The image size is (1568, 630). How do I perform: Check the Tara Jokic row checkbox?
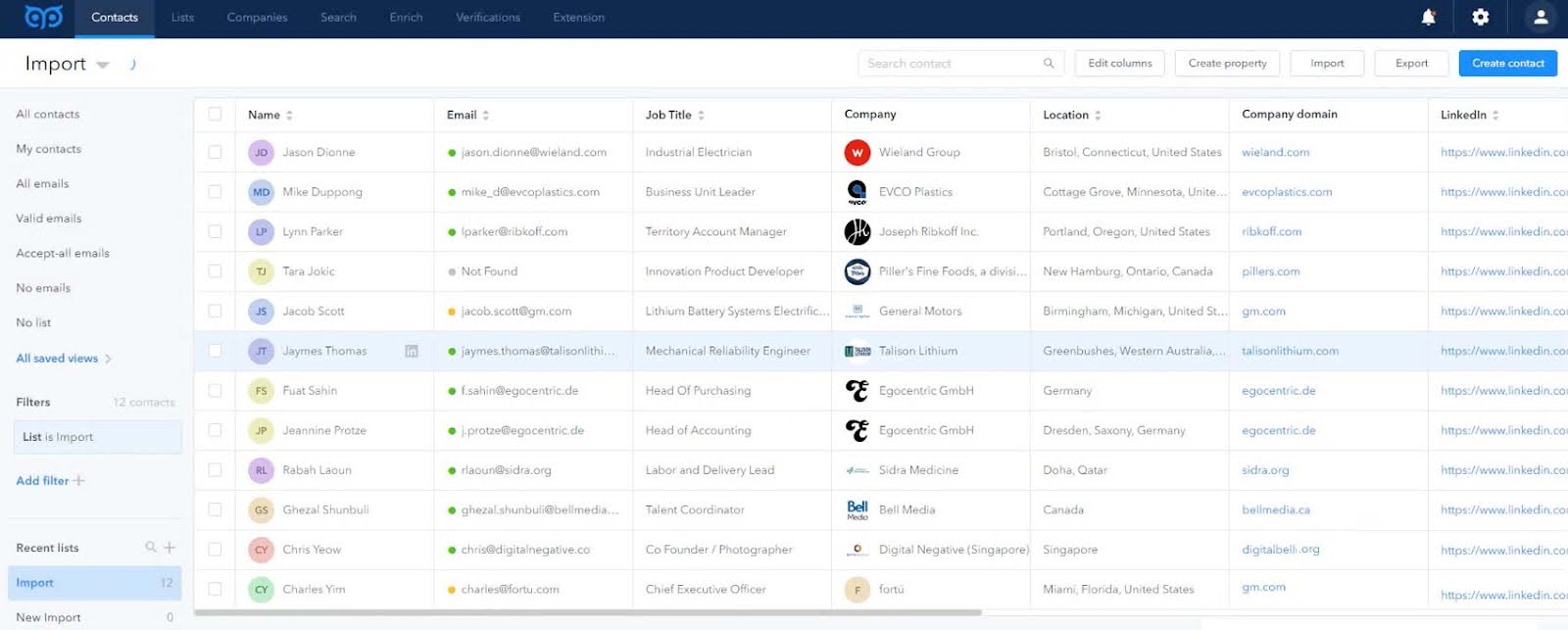215,271
